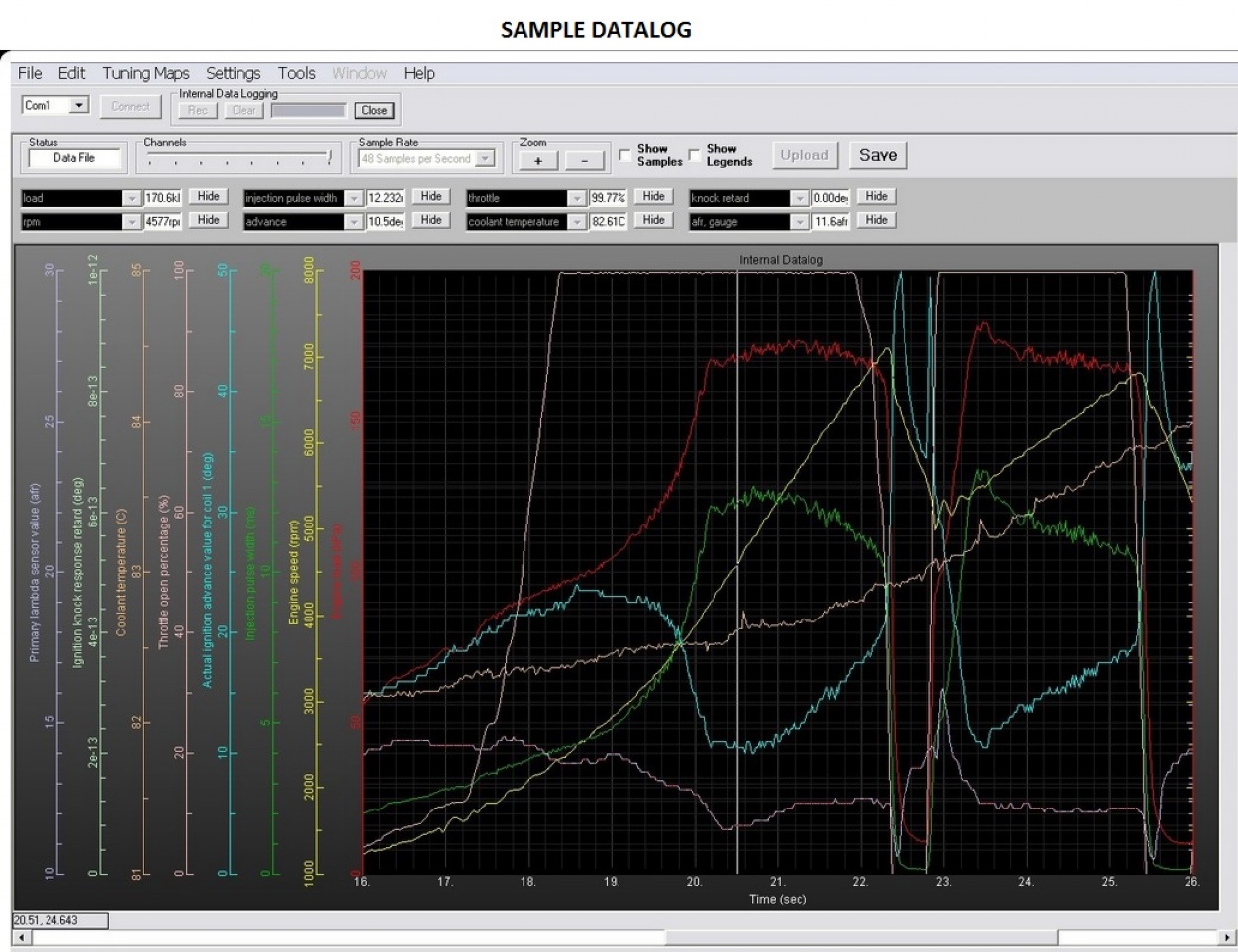The image size is (1238, 952).
Task: Hide the load channel trace
Action: (x=208, y=197)
